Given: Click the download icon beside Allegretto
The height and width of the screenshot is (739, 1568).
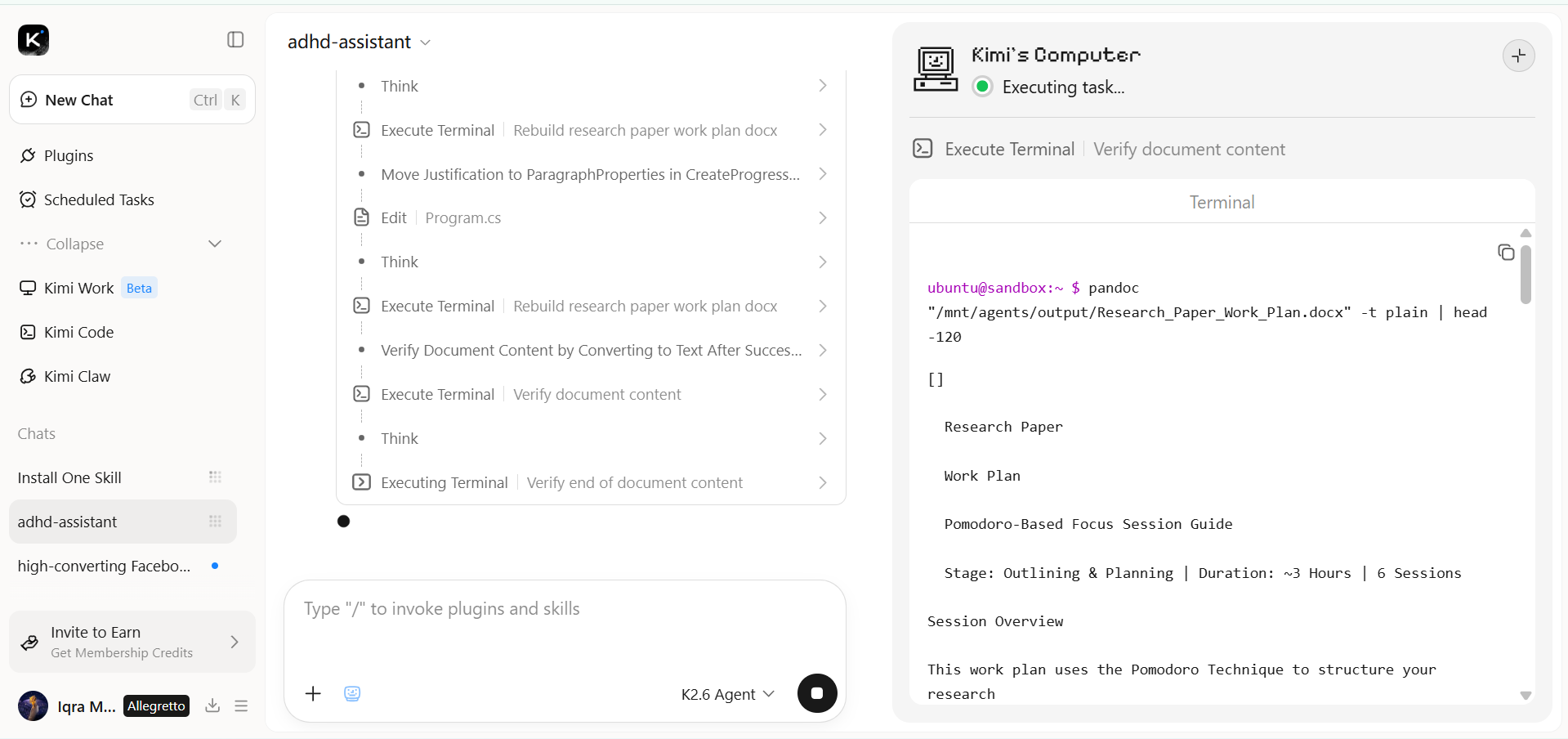Looking at the screenshot, I should (212, 705).
